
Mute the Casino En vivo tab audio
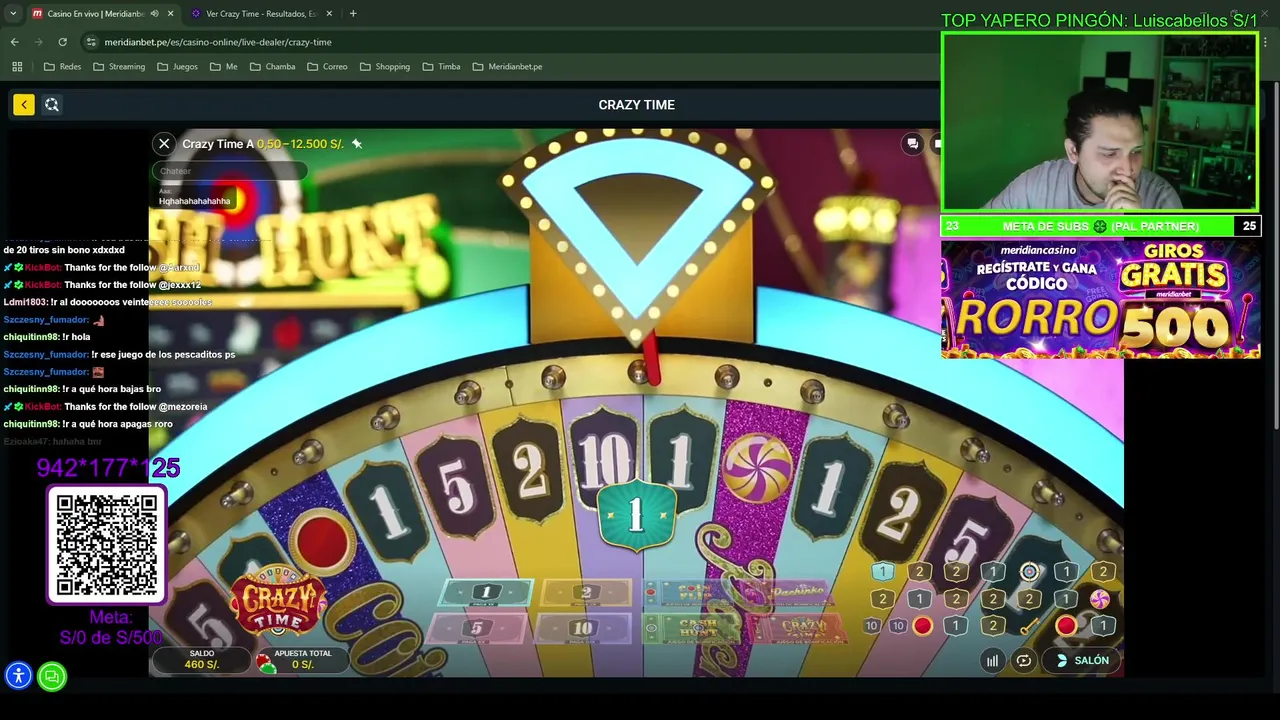[154, 14]
